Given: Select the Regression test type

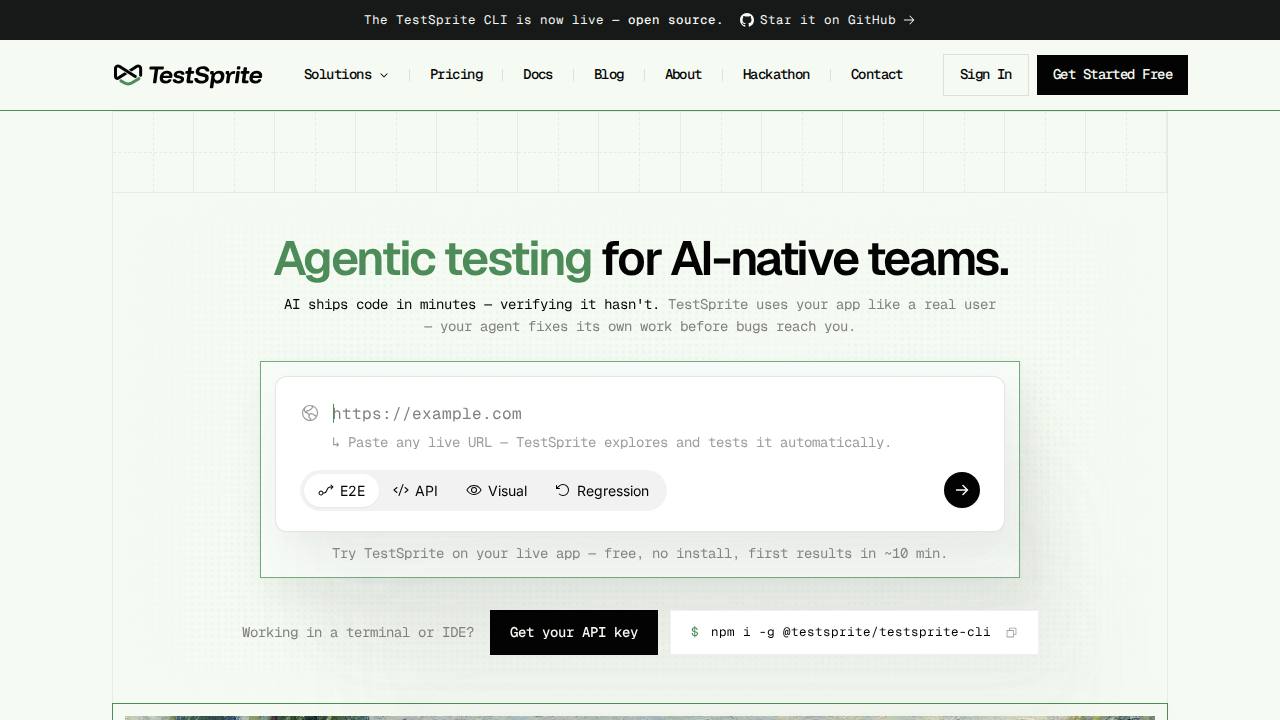Looking at the screenshot, I should tap(602, 491).
